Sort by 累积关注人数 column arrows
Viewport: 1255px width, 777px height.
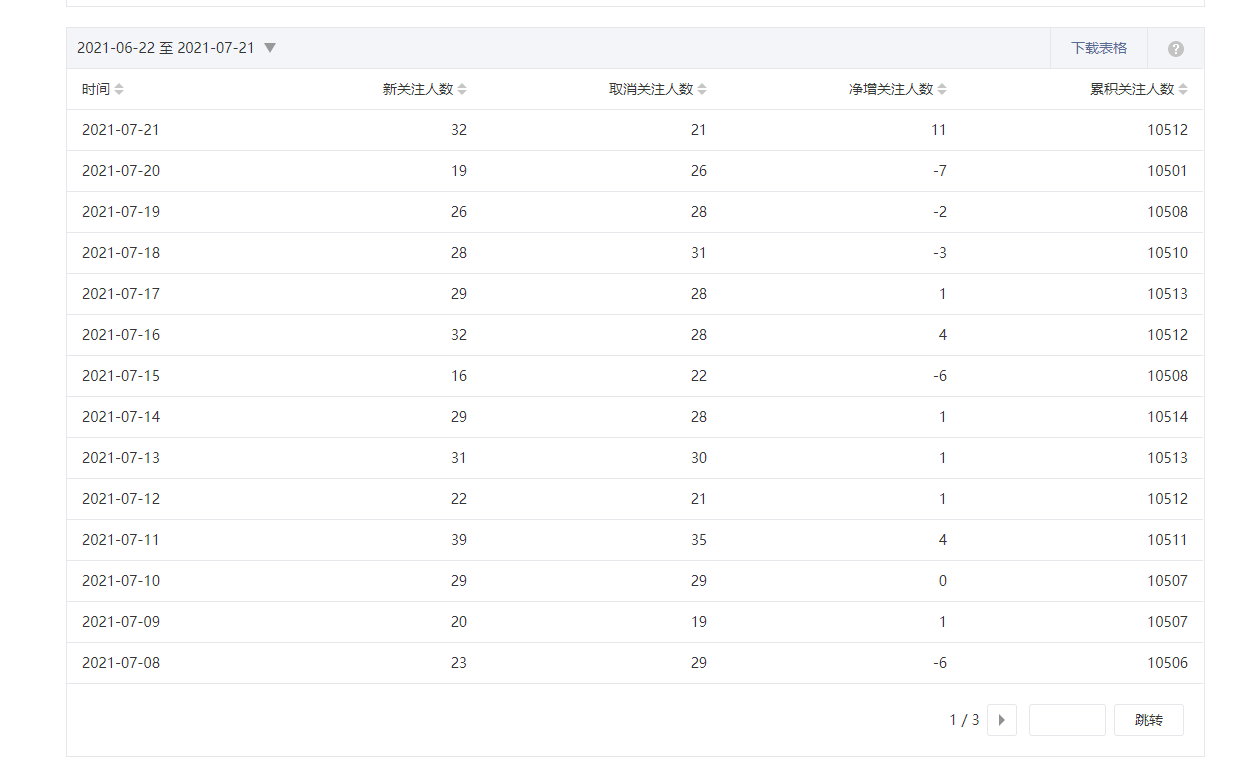(x=1183, y=89)
